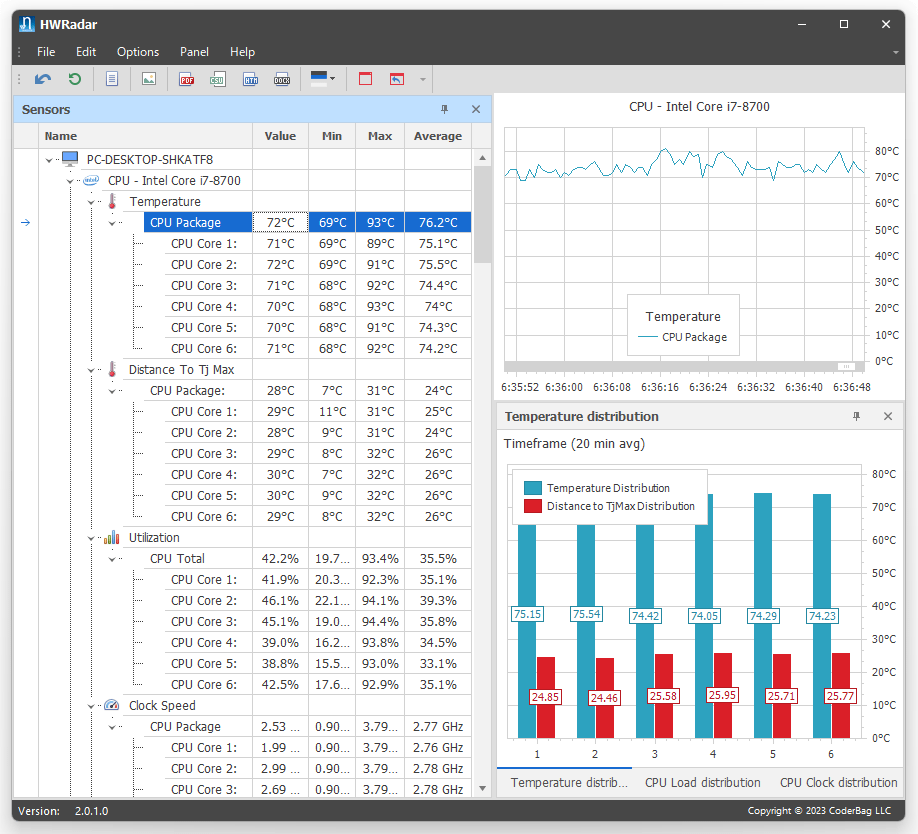Click the sensors list scroll down arrow
This screenshot has height=834, width=918.
coord(482,788)
